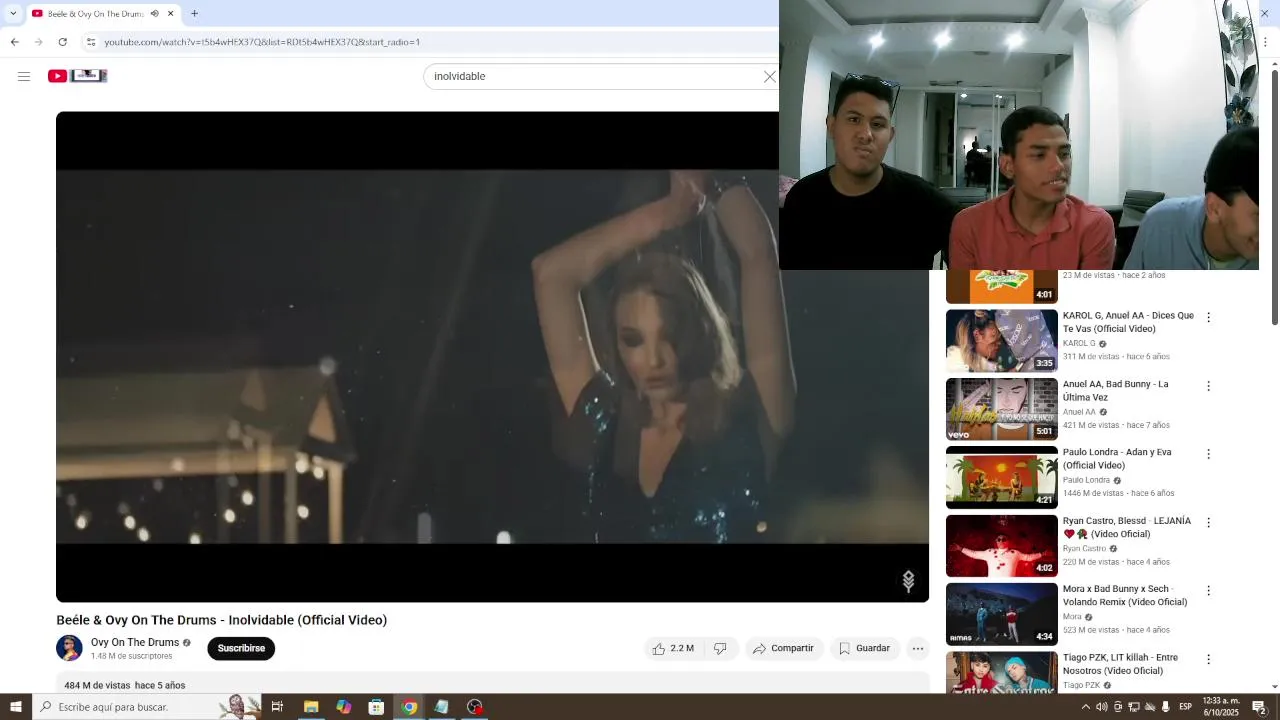Viewport: 1280px width, 720px height.
Task: Open options menu for 'Adan y Eva'
Action: coord(1208,454)
